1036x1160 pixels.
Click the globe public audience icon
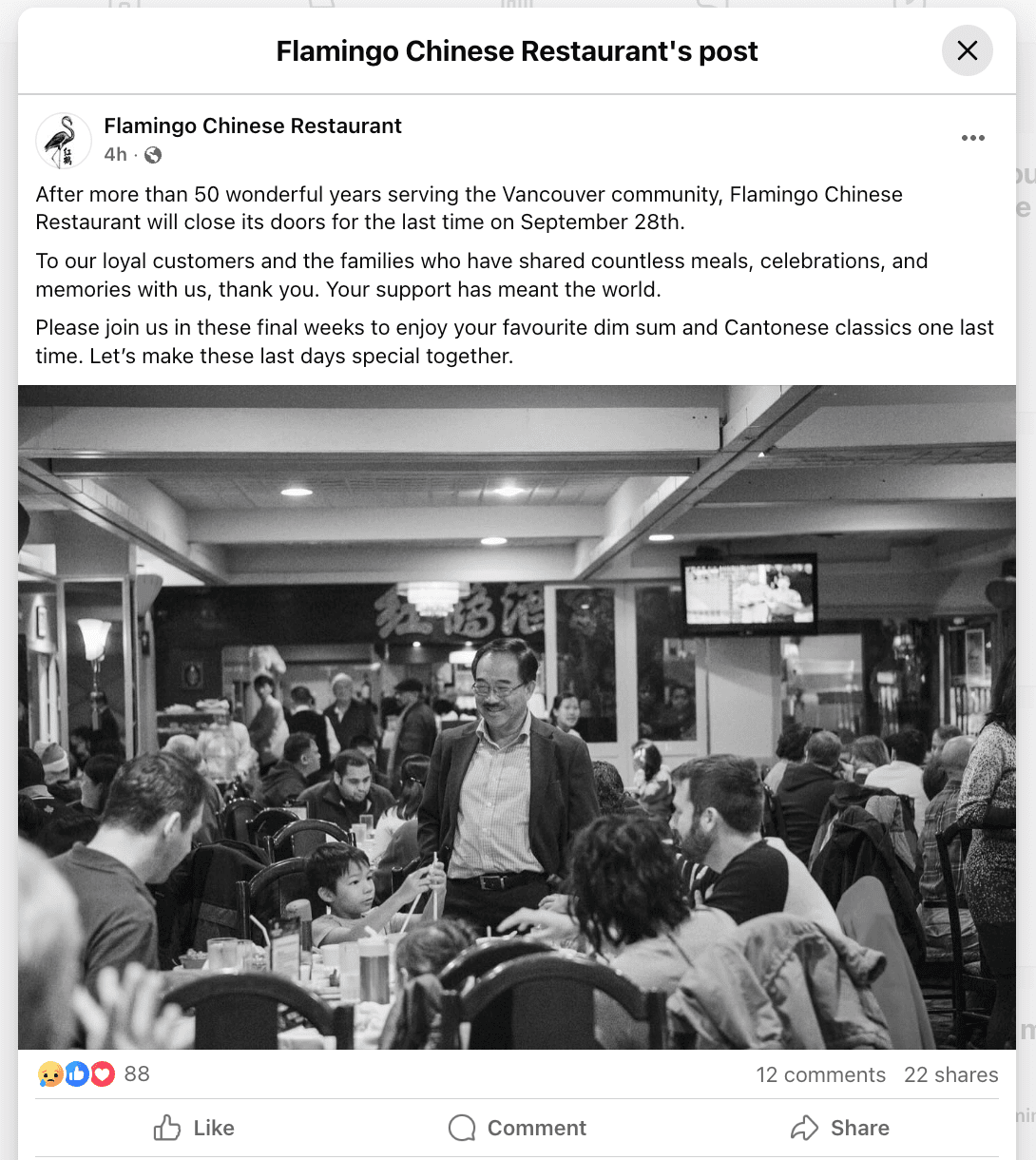tap(153, 155)
